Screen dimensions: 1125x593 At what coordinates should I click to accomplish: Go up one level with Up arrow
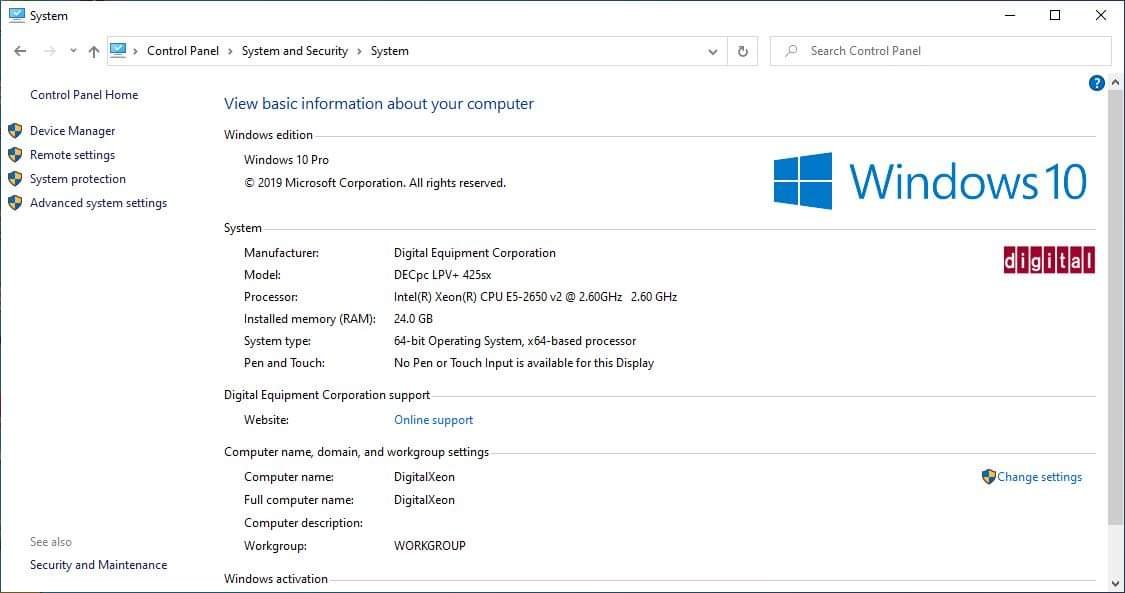pos(94,51)
